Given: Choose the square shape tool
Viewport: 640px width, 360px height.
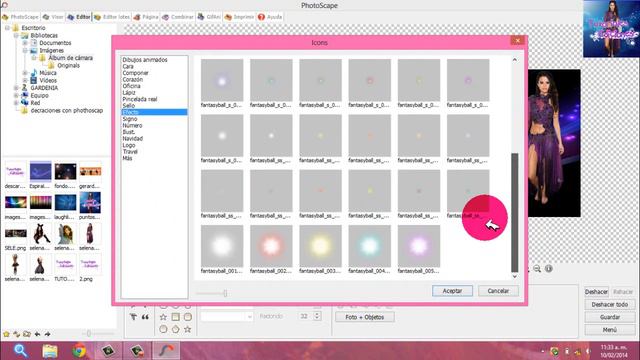Looking at the screenshot, I should [176, 317].
